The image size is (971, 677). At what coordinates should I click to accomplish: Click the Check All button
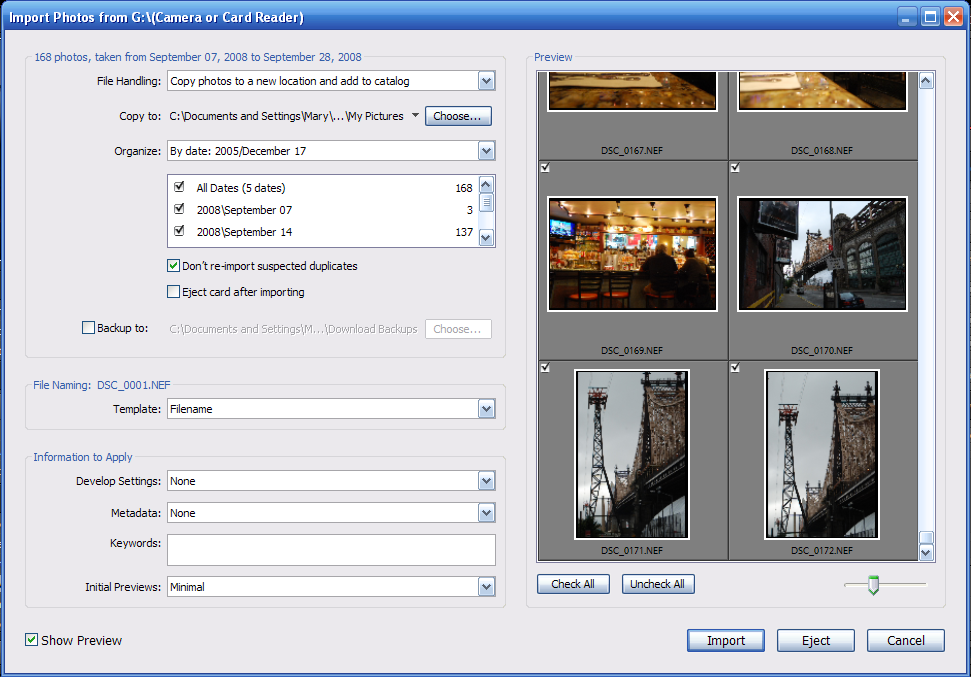pyautogui.click(x=573, y=584)
